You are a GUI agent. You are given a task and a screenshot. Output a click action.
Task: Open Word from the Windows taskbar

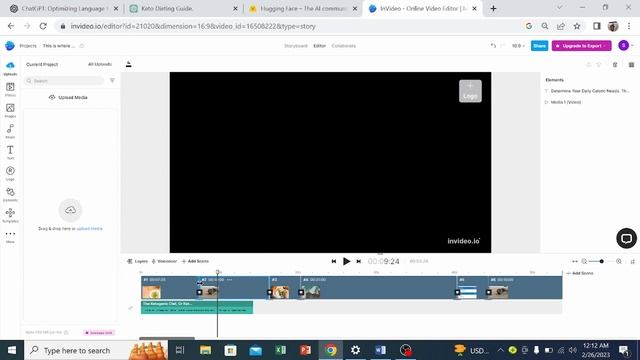[380, 350]
